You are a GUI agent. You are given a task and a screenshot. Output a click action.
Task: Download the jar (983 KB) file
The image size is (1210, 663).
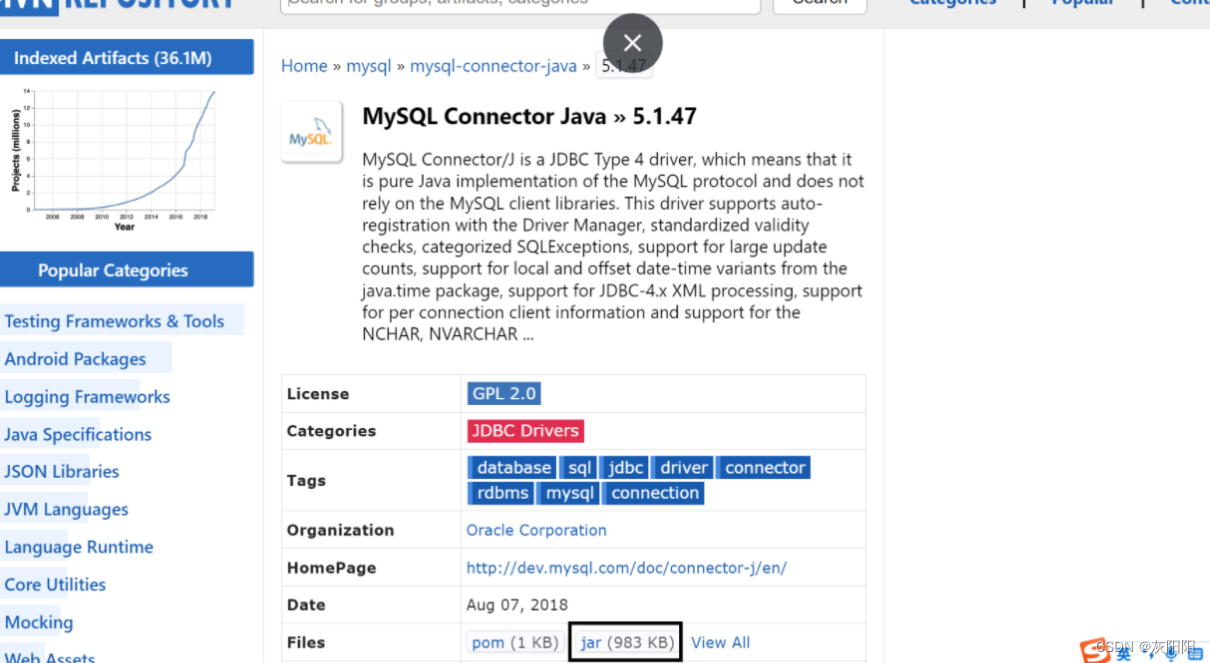(x=624, y=642)
